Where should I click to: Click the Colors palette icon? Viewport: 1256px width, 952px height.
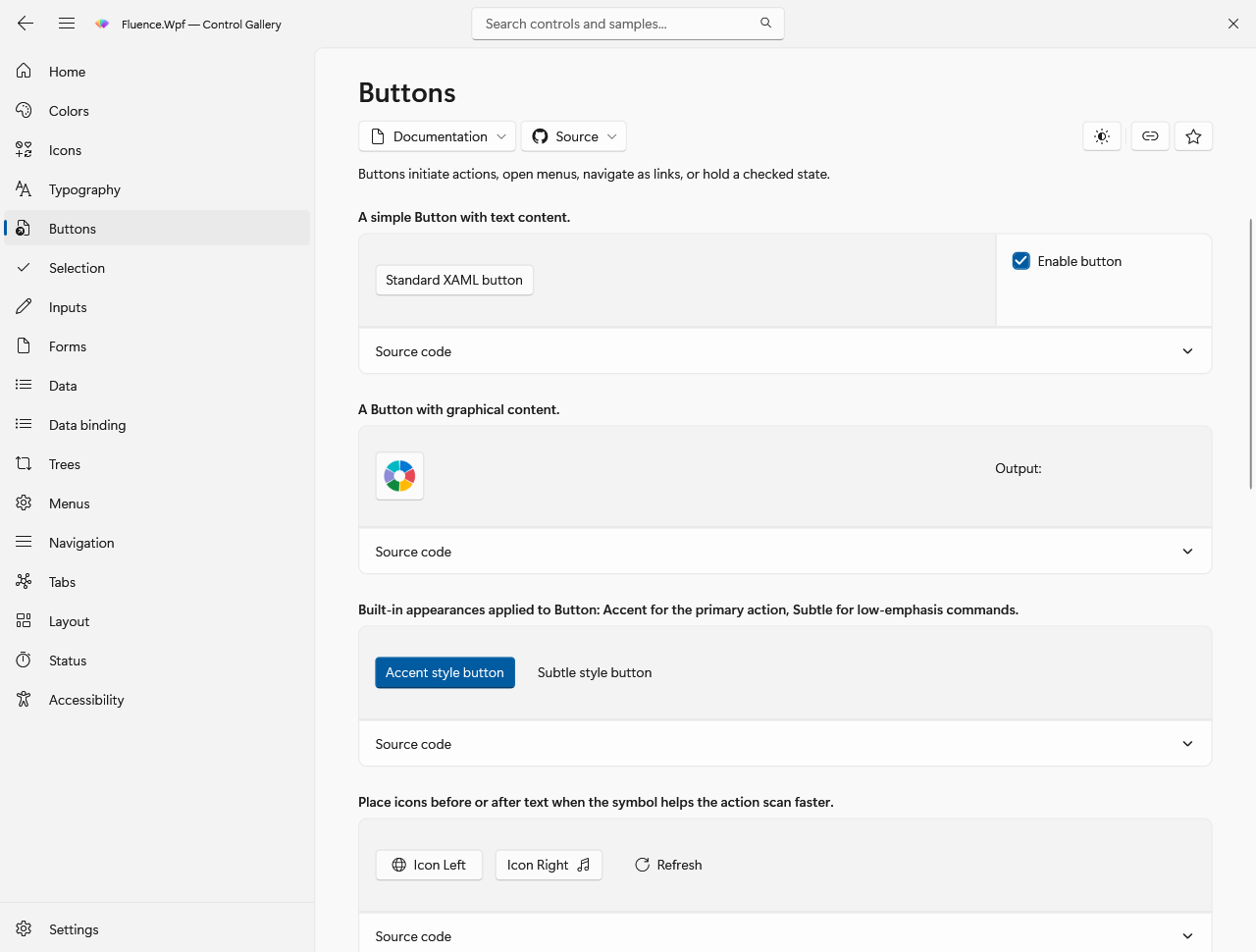point(24,110)
